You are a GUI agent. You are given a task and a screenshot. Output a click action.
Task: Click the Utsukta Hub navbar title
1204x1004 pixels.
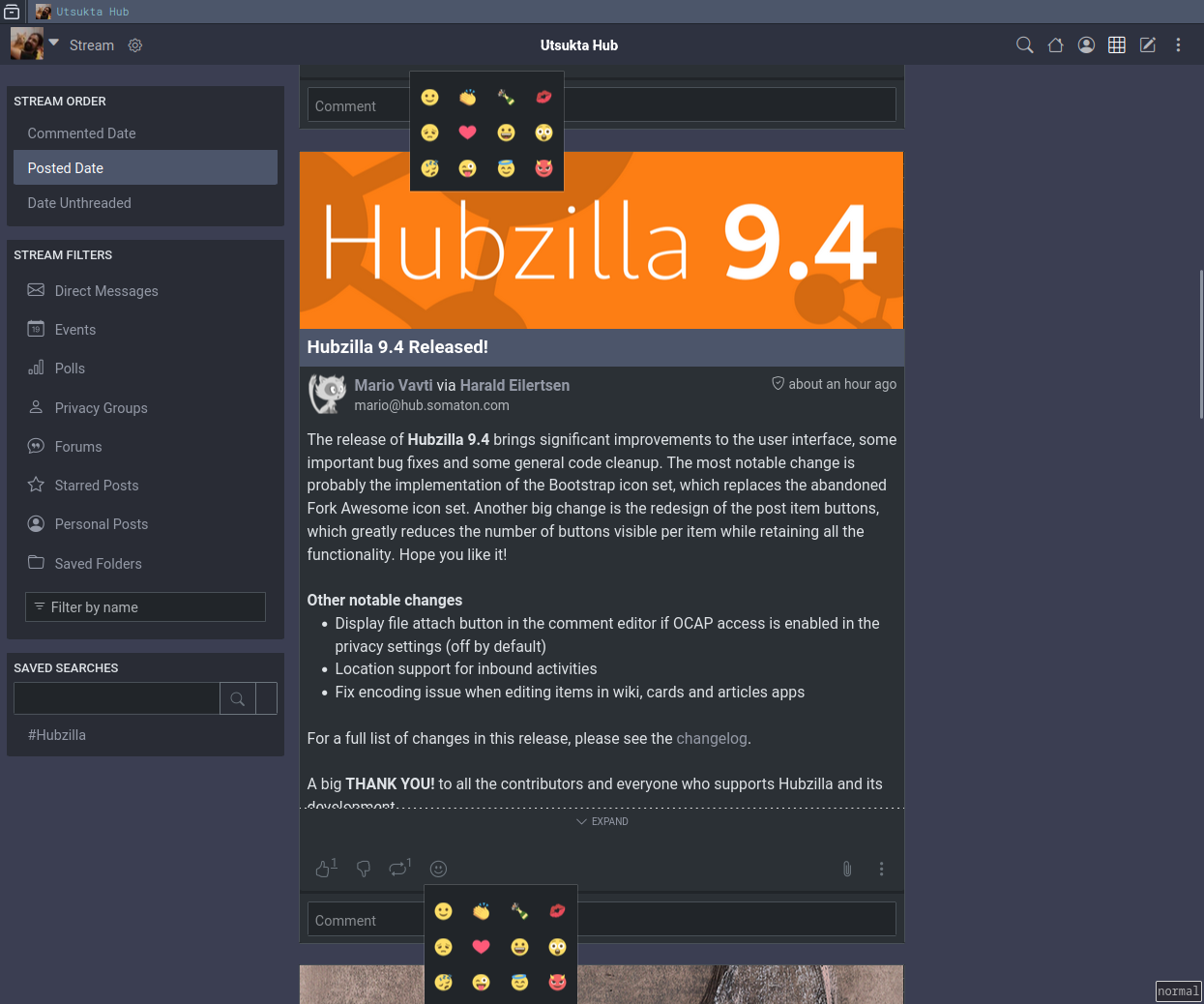click(579, 45)
